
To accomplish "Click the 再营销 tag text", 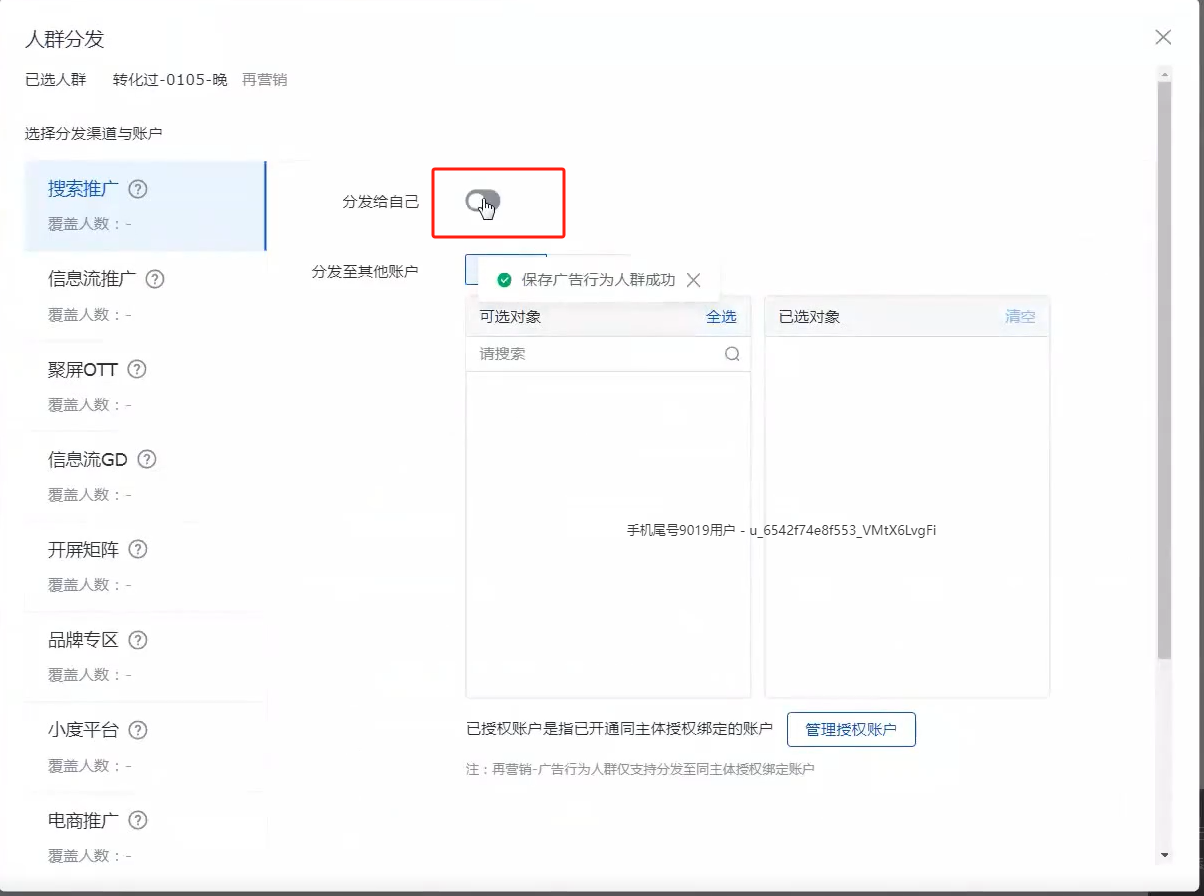I will pyautogui.click(x=265, y=80).
